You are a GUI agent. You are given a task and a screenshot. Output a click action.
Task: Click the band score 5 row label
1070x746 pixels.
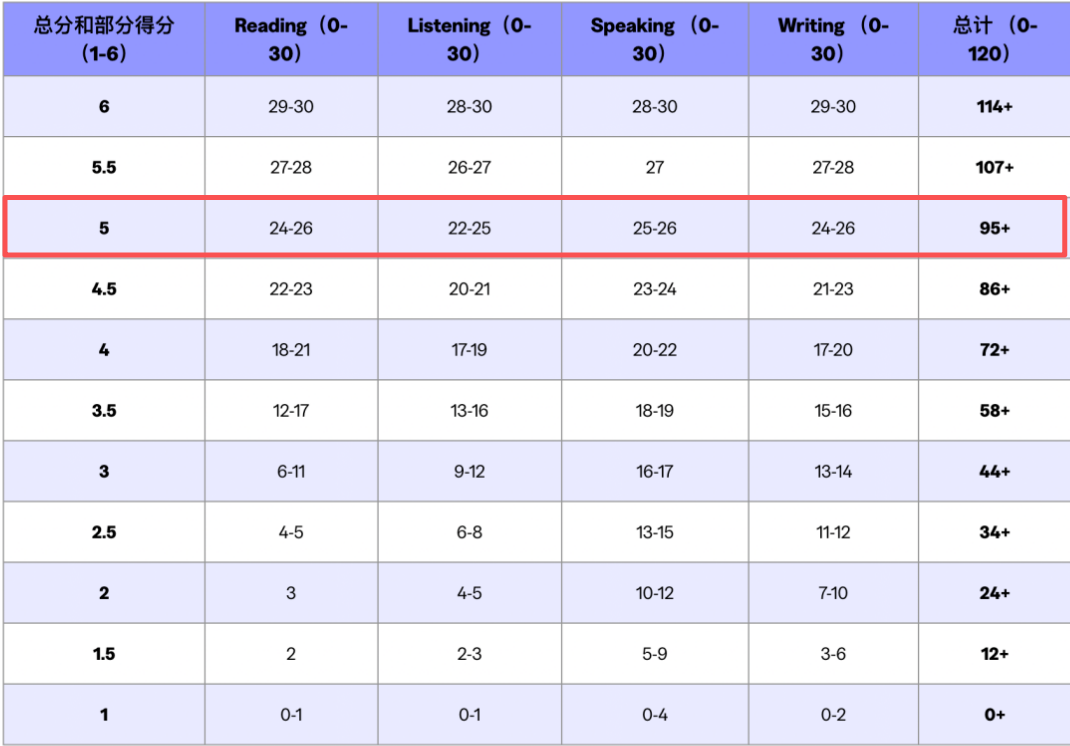click(104, 228)
